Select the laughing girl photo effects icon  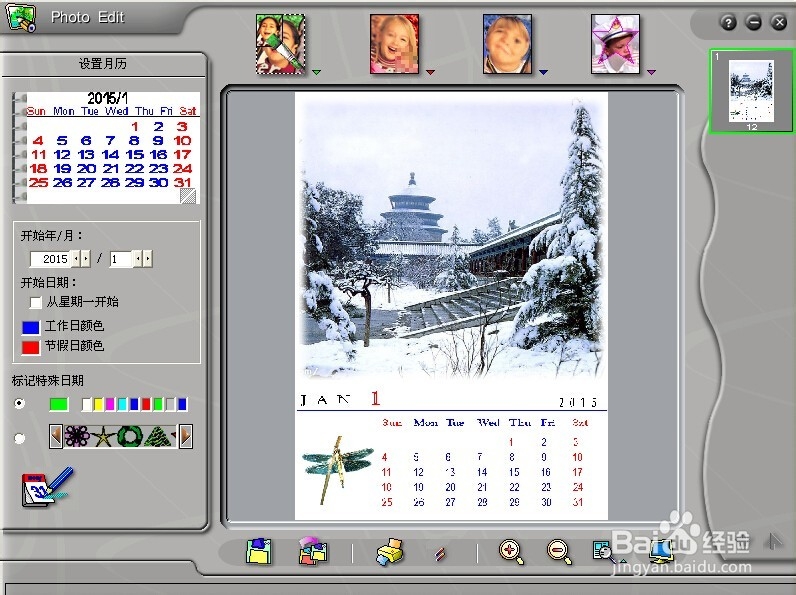(x=394, y=44)
